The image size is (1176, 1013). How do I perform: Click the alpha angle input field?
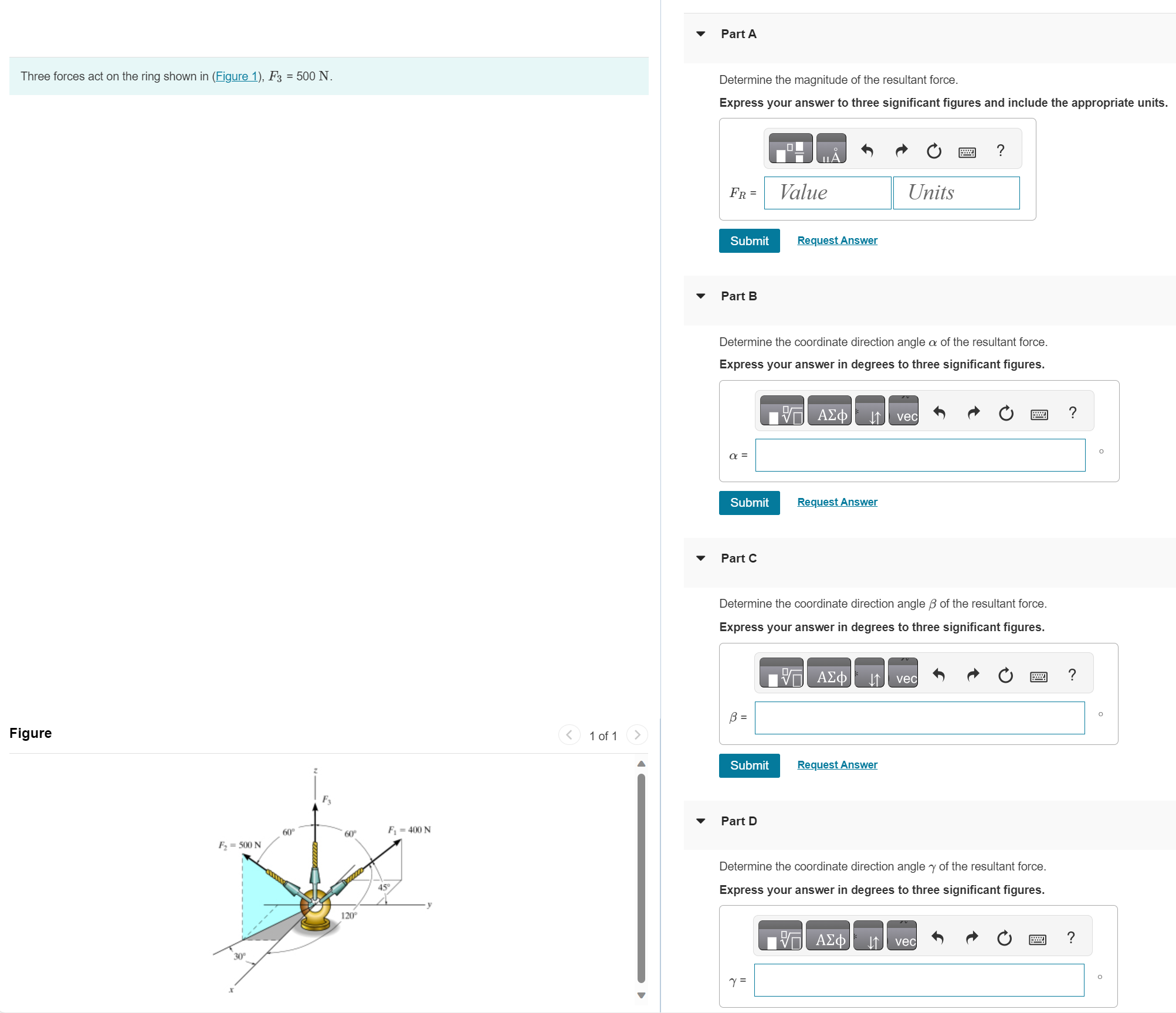[920, 455]
